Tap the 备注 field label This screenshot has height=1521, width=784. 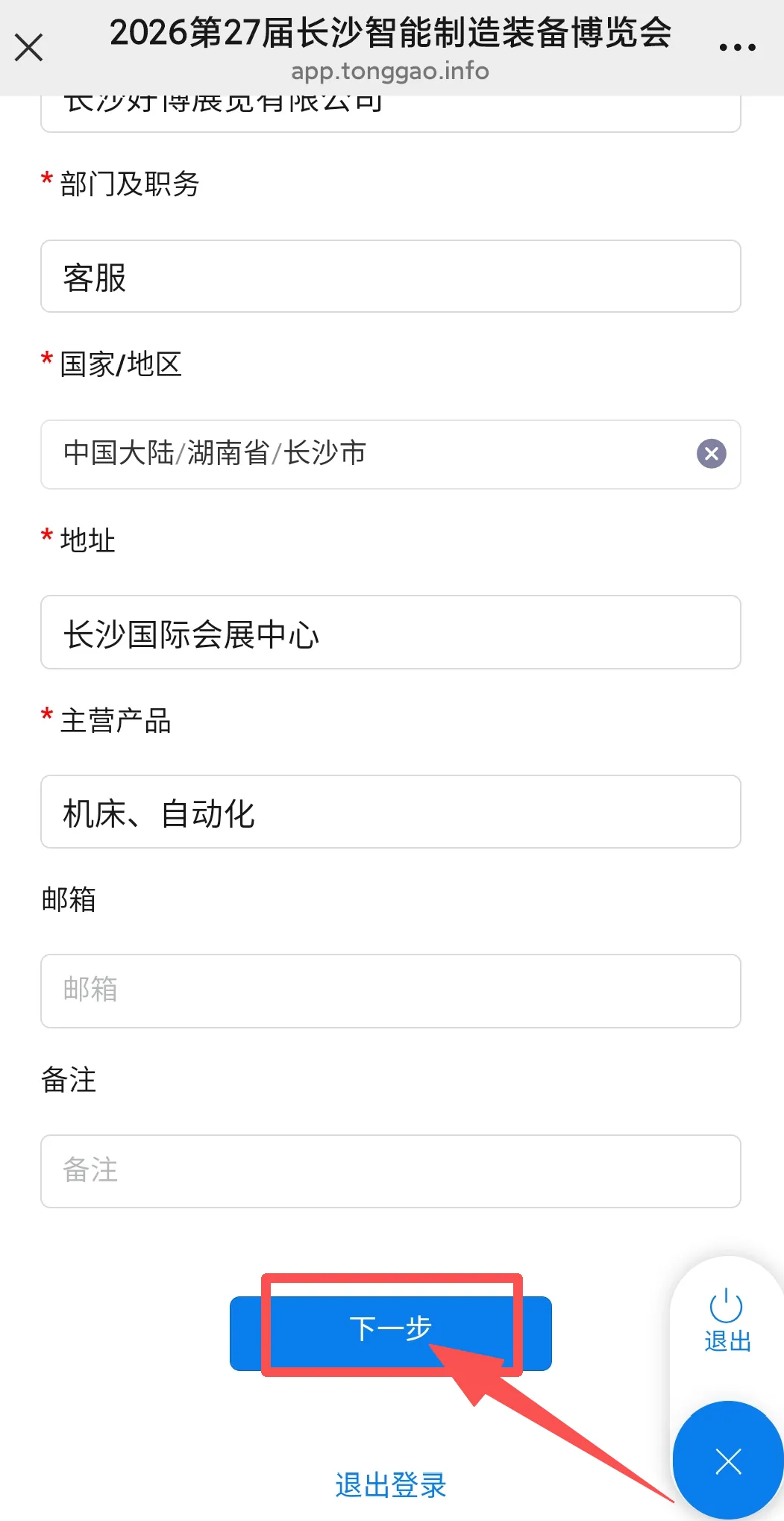coord(69,1080)
